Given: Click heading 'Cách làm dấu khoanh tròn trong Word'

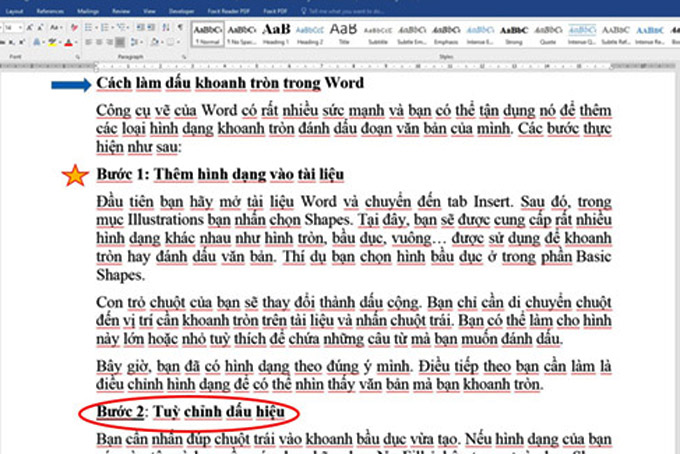Looking at the screenshot, I should tap(230, 83).
